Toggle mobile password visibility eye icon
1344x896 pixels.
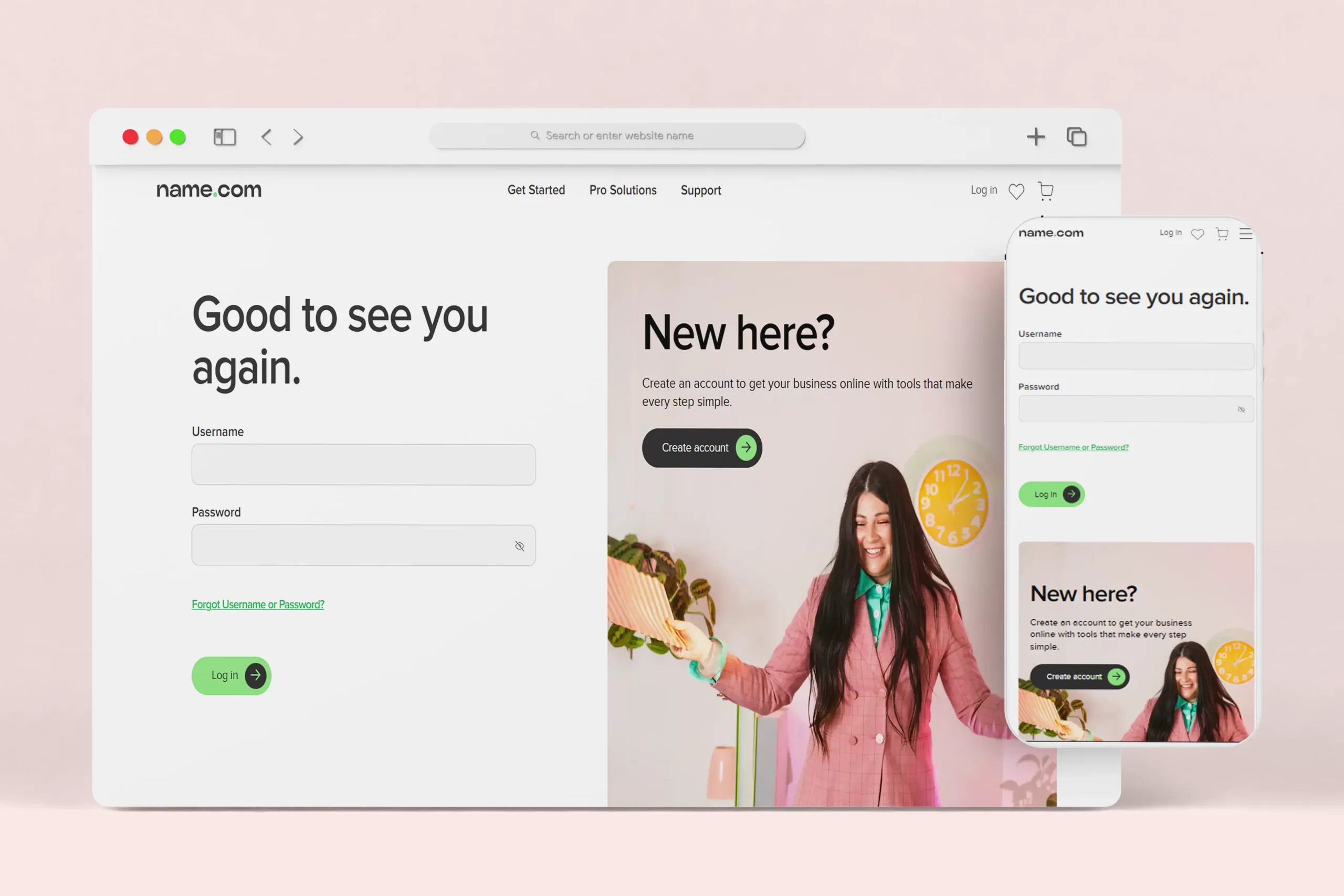1241,409
